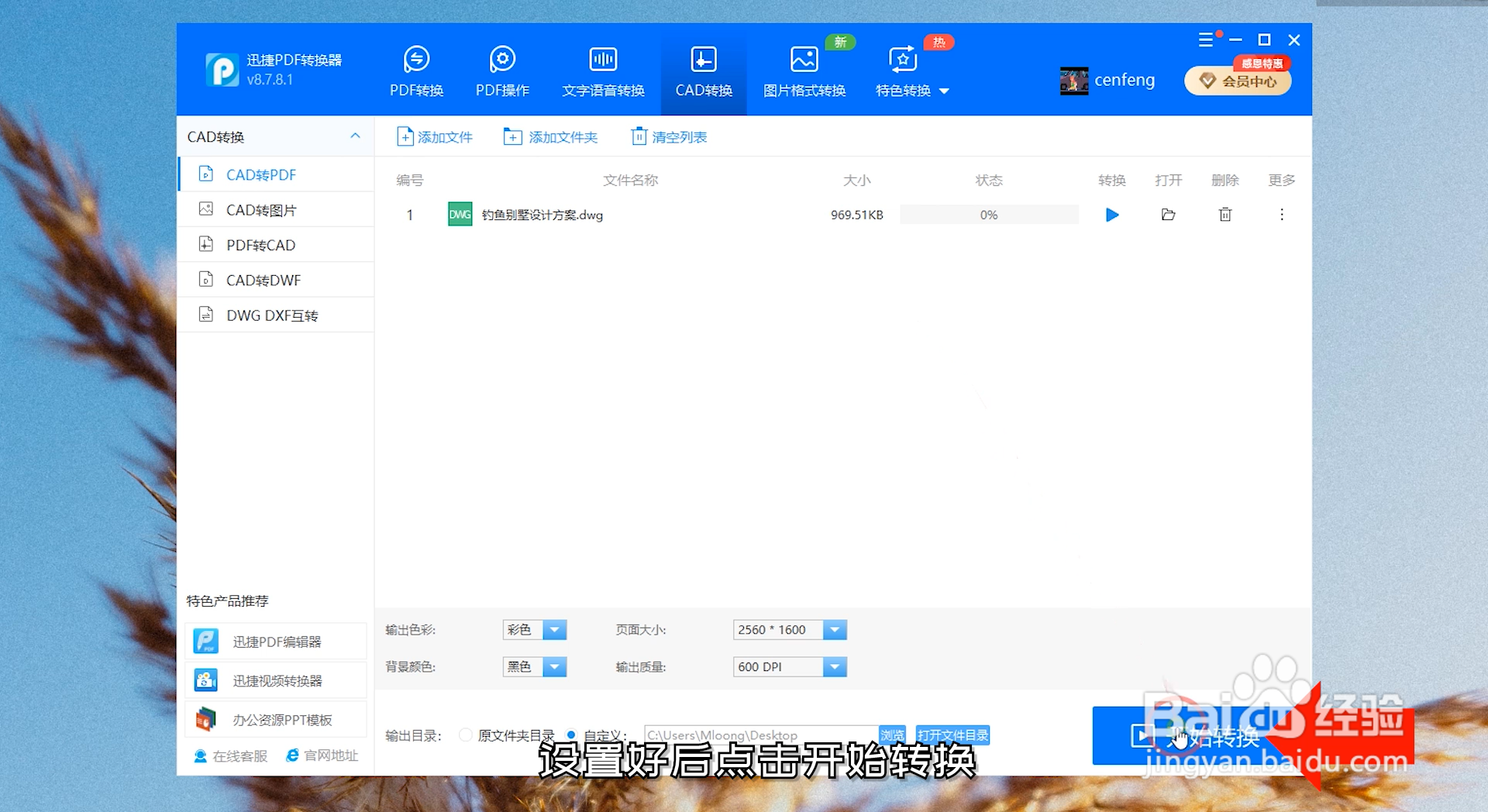Image resolution: width=1488 pixels, height=812 pixels.
Task: Click the 大小 column header
Action: 857,180
